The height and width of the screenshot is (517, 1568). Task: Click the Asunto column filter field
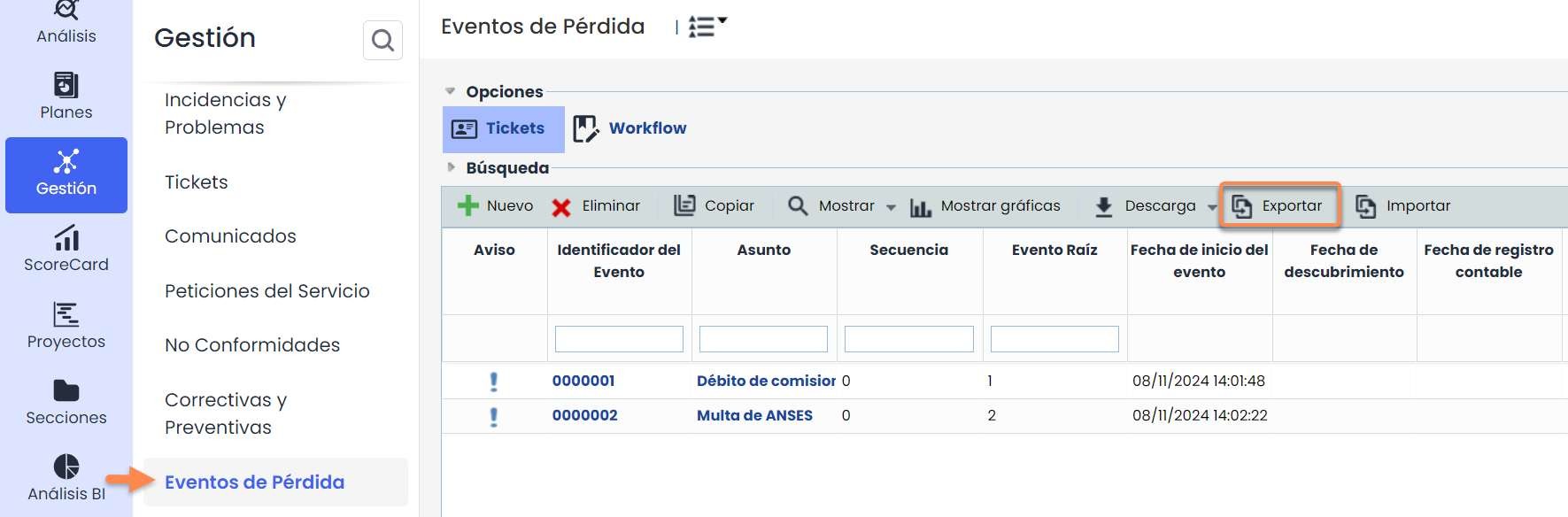click(763, 339)
